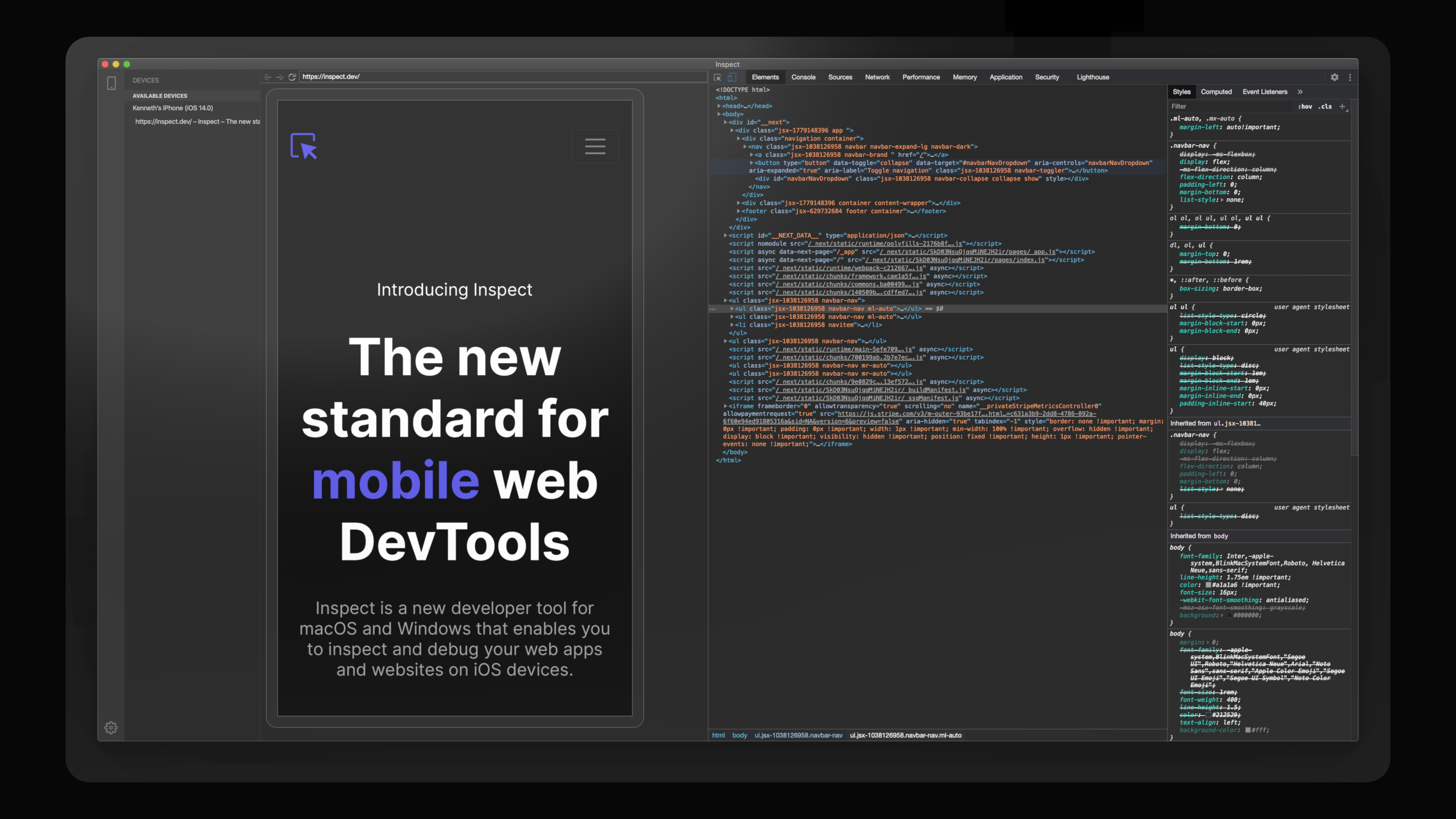Click the Console panel tab

pyautogui.click(x=803, y=77)
